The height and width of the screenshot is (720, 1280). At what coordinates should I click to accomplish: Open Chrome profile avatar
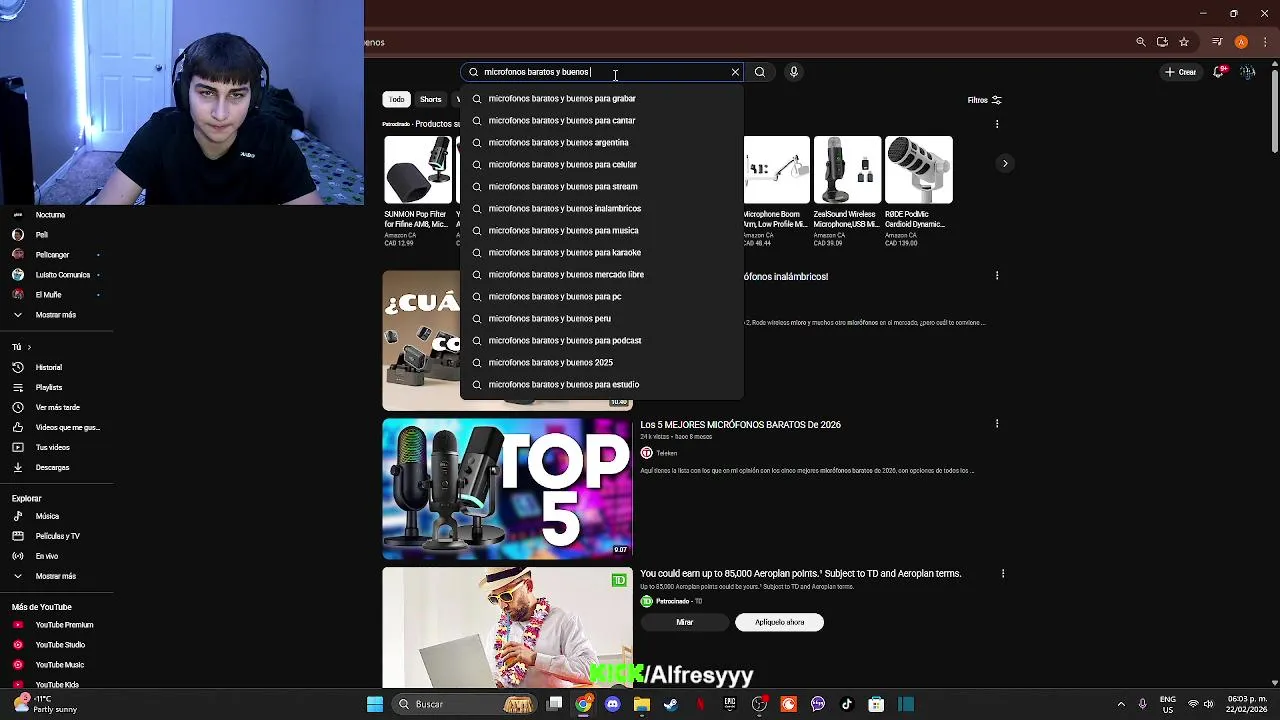[x=1241, y=42]
